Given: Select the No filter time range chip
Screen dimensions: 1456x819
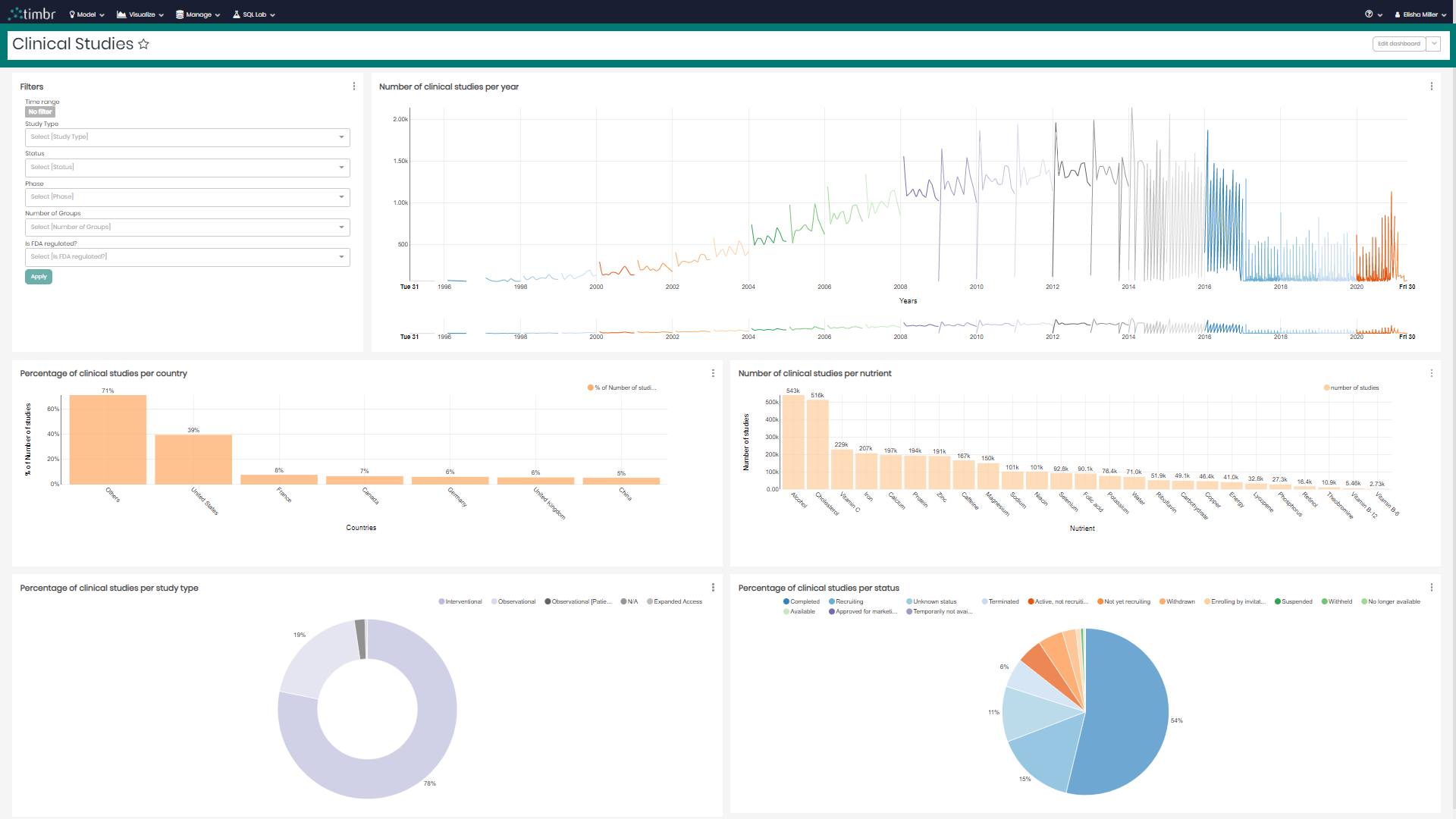Looking at the screenshot, I should click(x=39, y=111).
